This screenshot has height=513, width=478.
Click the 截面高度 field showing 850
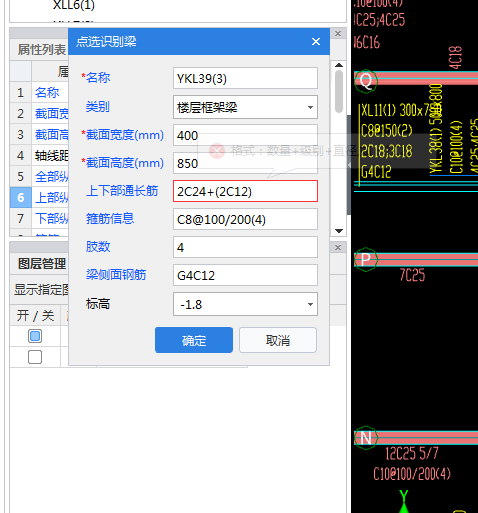(245, 163)
